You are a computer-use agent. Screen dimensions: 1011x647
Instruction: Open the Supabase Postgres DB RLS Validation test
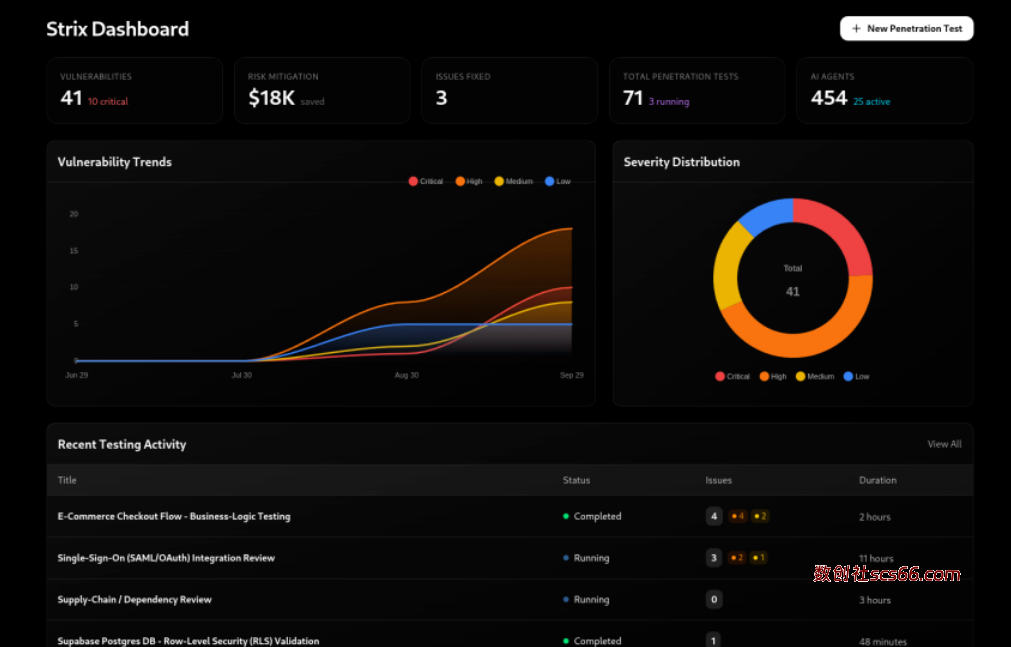(188, 640)
